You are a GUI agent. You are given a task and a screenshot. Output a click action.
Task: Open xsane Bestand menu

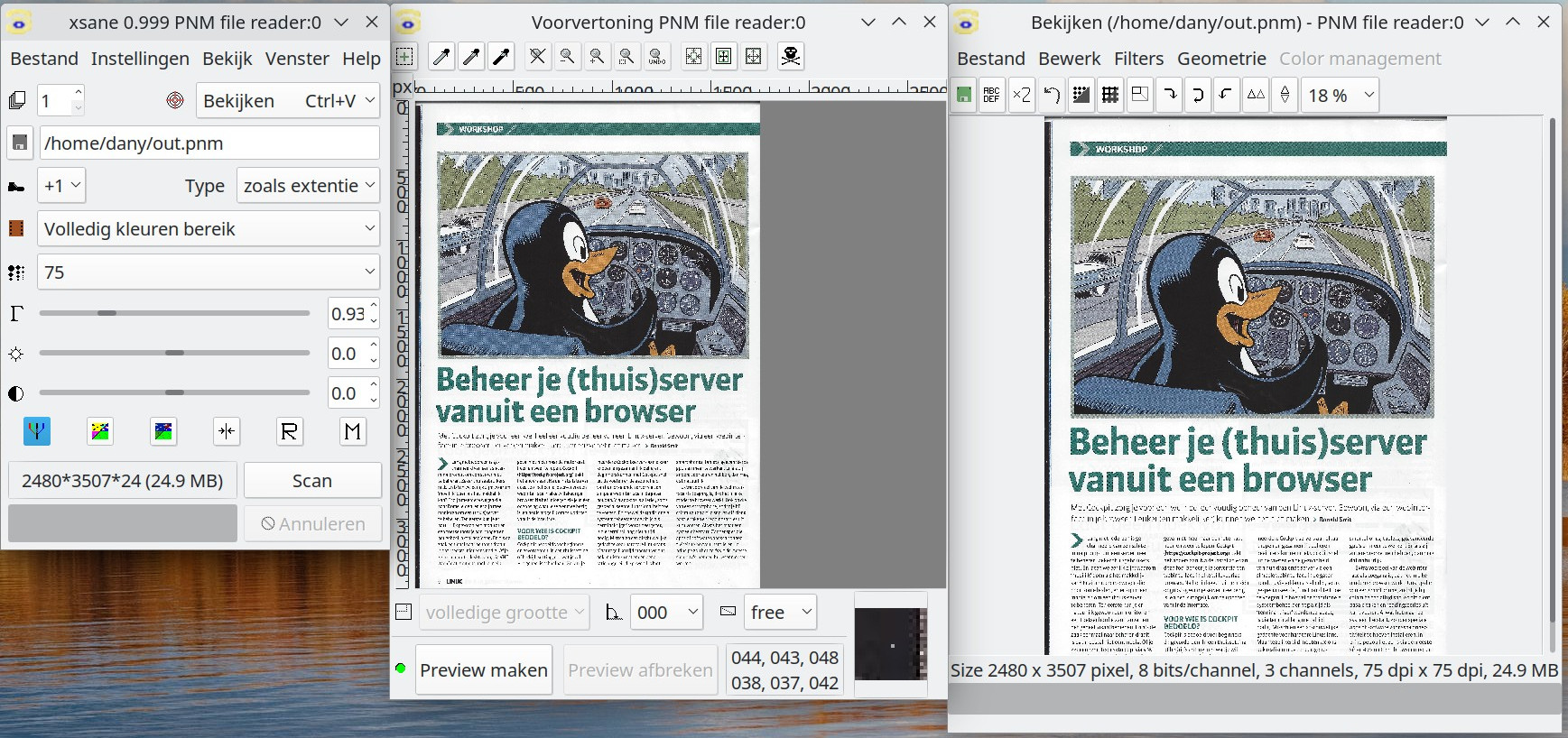(x=44, y=59)
